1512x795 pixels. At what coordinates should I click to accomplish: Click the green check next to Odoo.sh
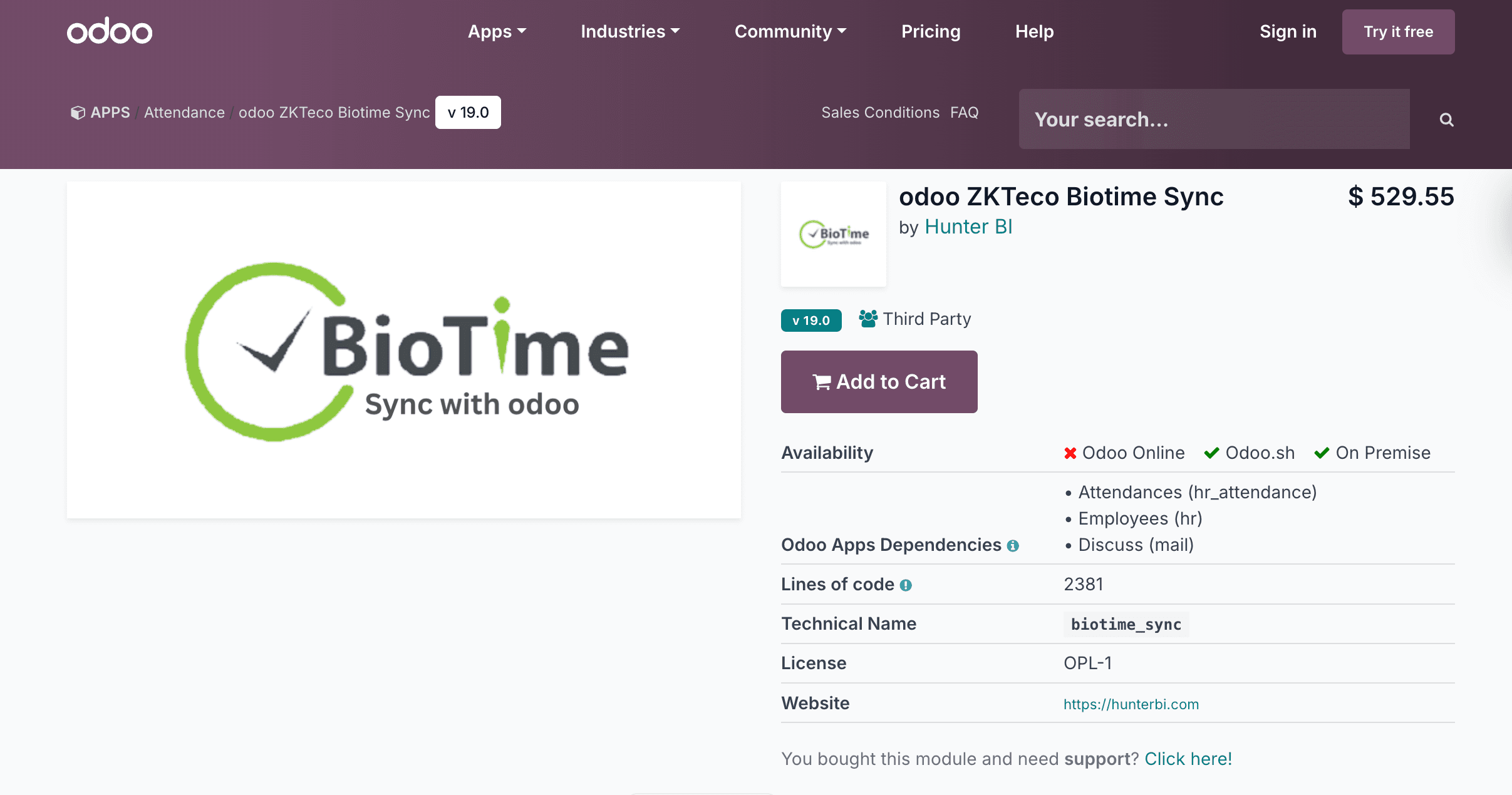coord(1211,453)
